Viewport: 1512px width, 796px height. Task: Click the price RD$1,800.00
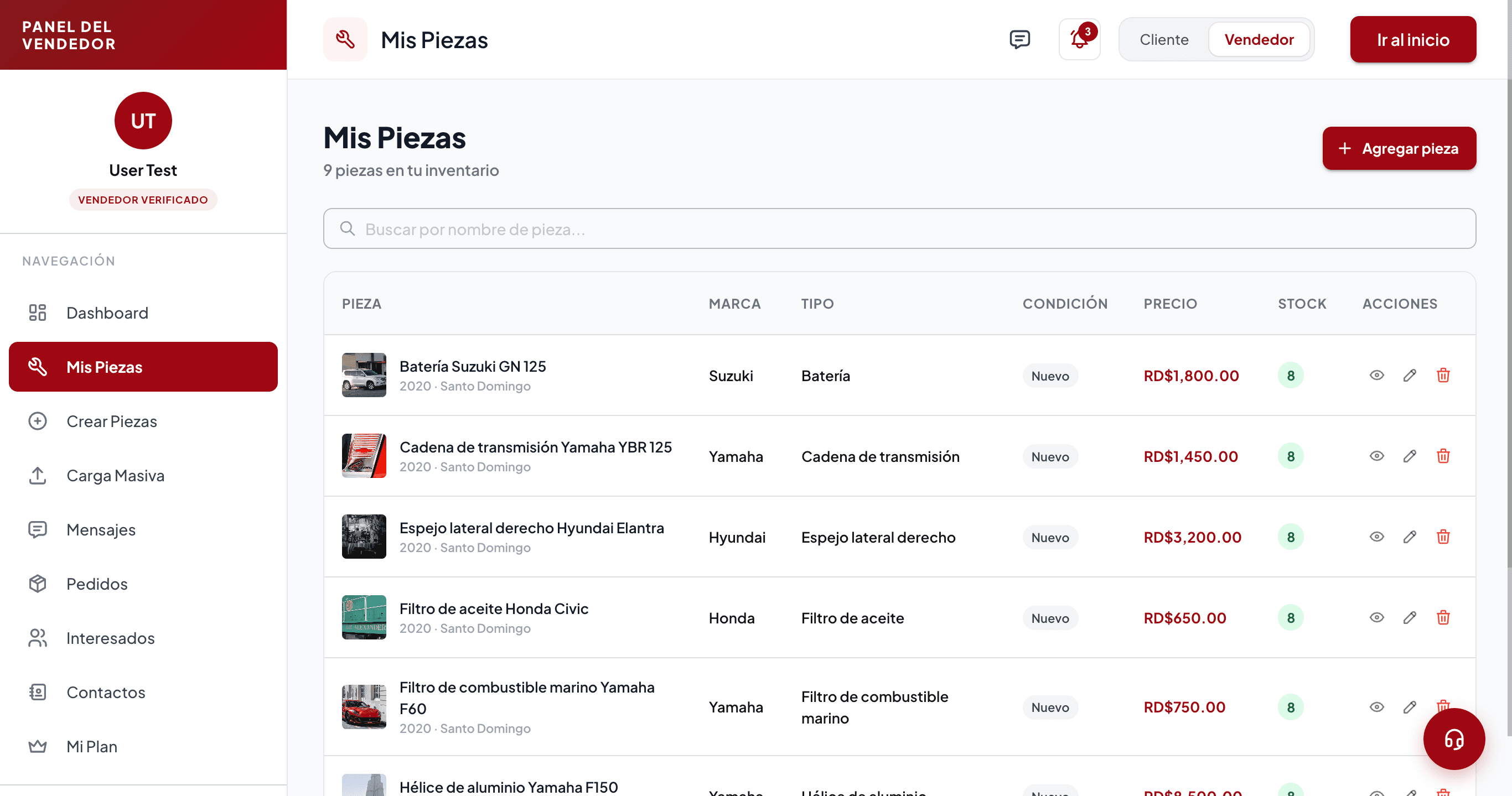point(1191,376)
